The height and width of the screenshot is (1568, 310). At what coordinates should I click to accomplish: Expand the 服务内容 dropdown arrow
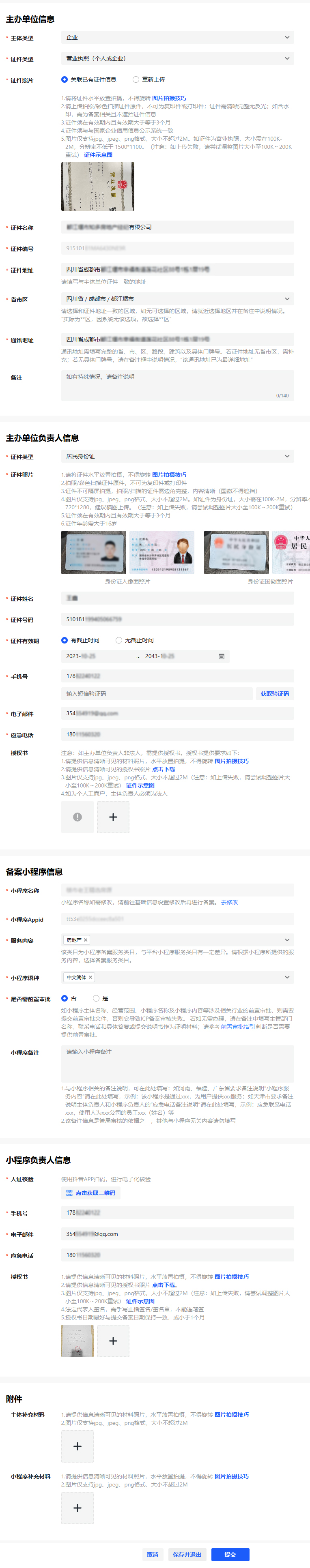pyautogui.click(x=287, y=940)
